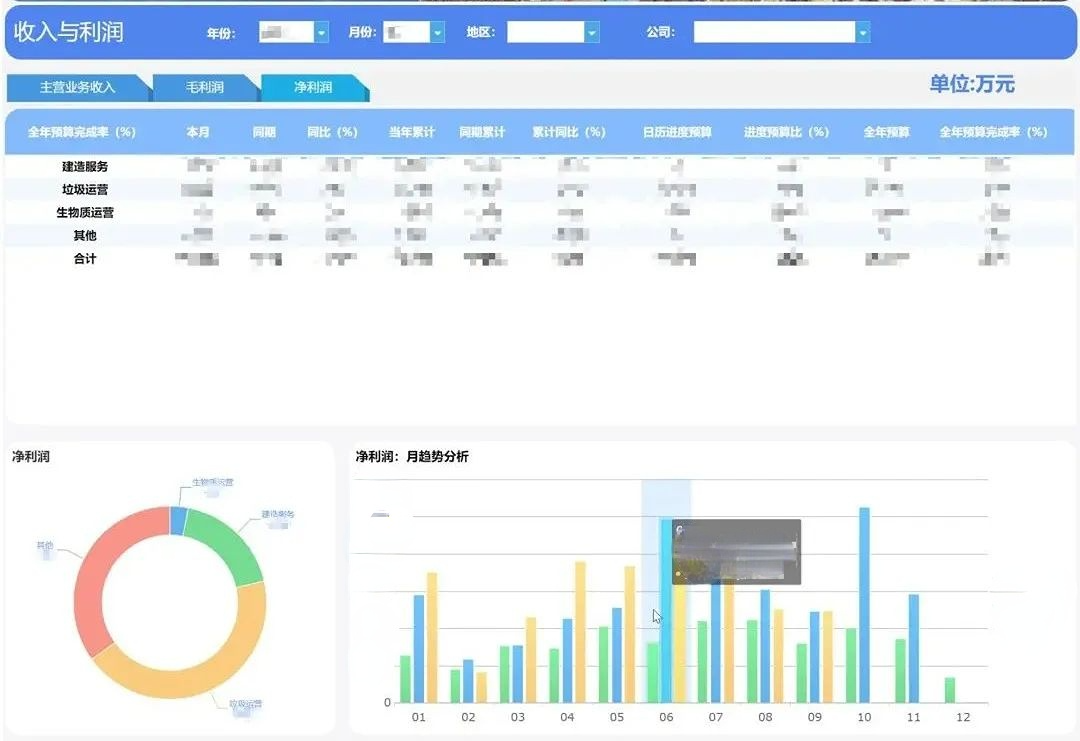Click the 地区 selection text field

[x=545, y=33]
